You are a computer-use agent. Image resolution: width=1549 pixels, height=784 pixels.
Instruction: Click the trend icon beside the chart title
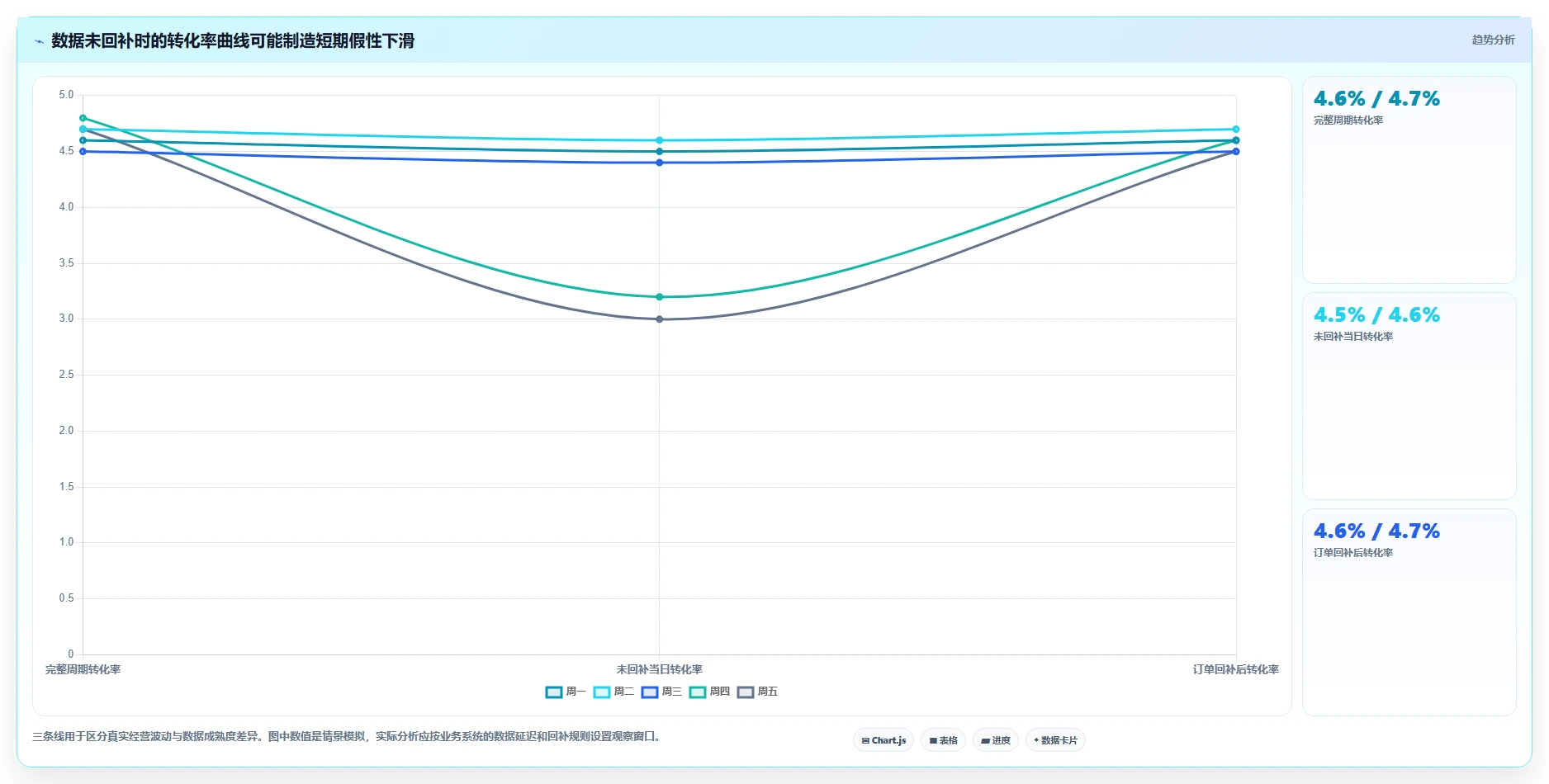click(x=39, y=41)
